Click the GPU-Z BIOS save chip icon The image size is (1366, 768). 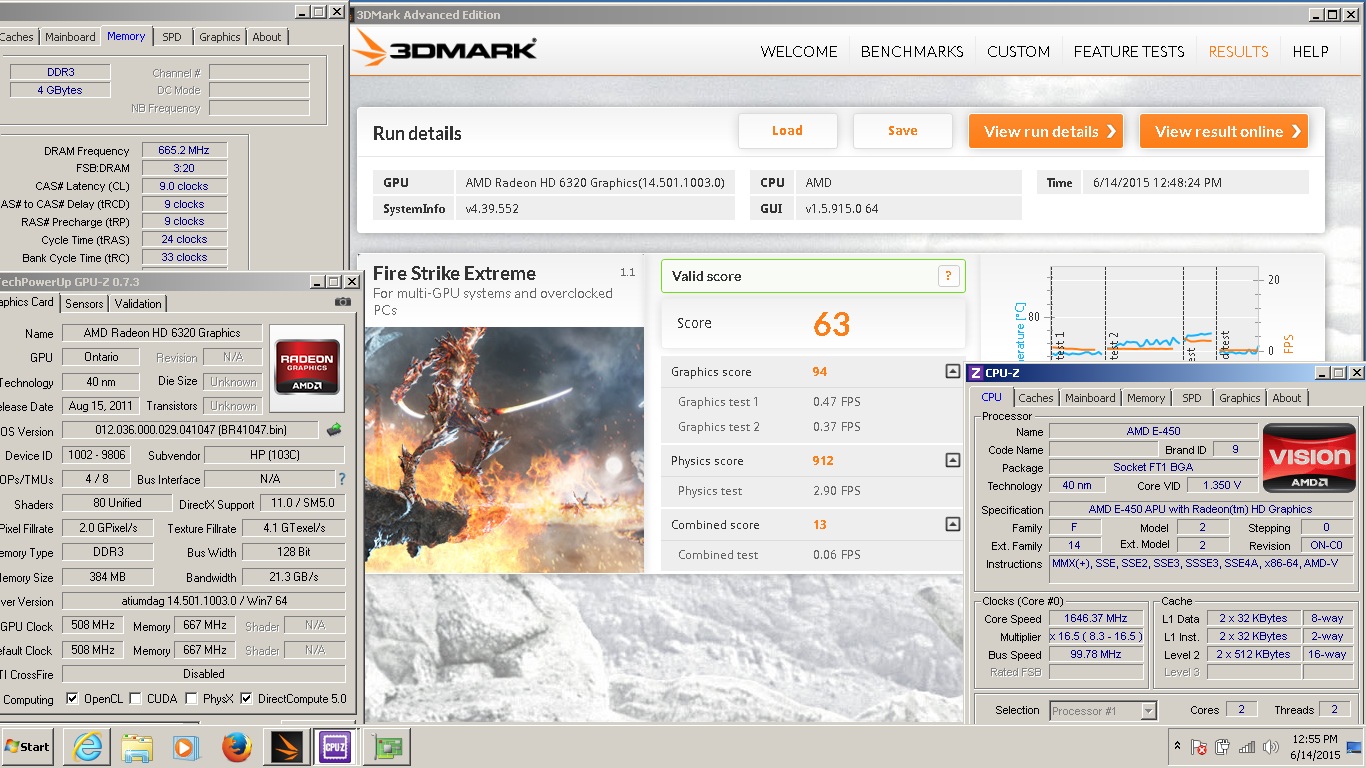tap(334, 430)
